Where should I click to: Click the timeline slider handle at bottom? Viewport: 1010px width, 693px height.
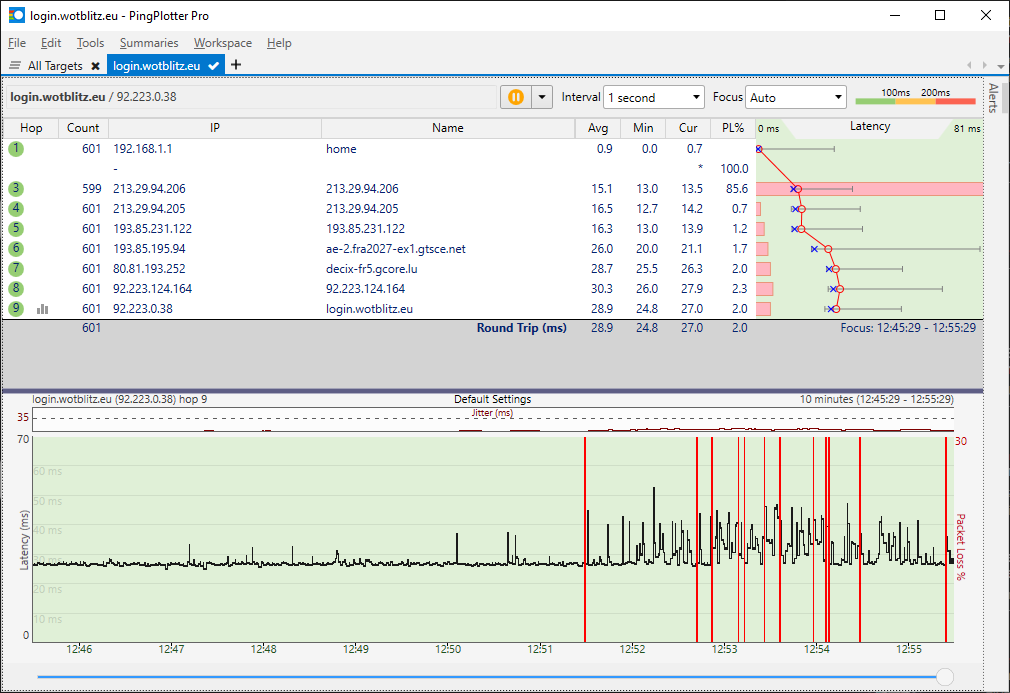coord(944,677)
